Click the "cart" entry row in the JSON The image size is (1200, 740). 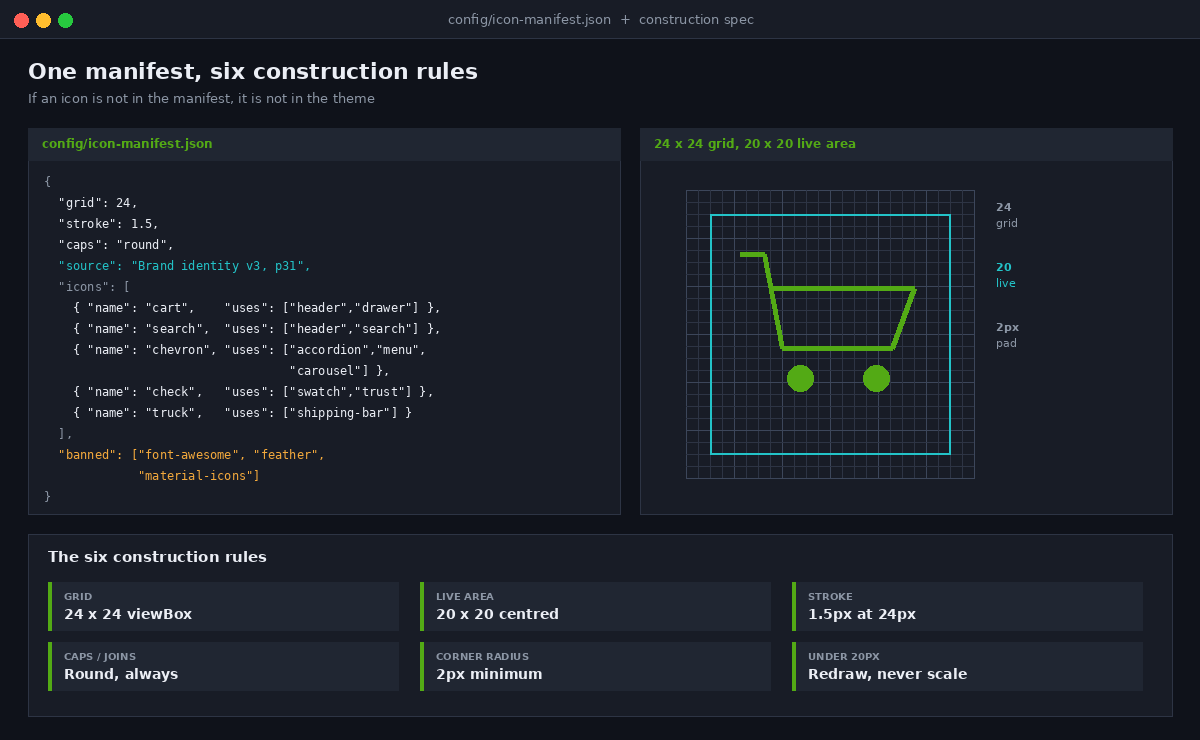click(x=257, y=308)
